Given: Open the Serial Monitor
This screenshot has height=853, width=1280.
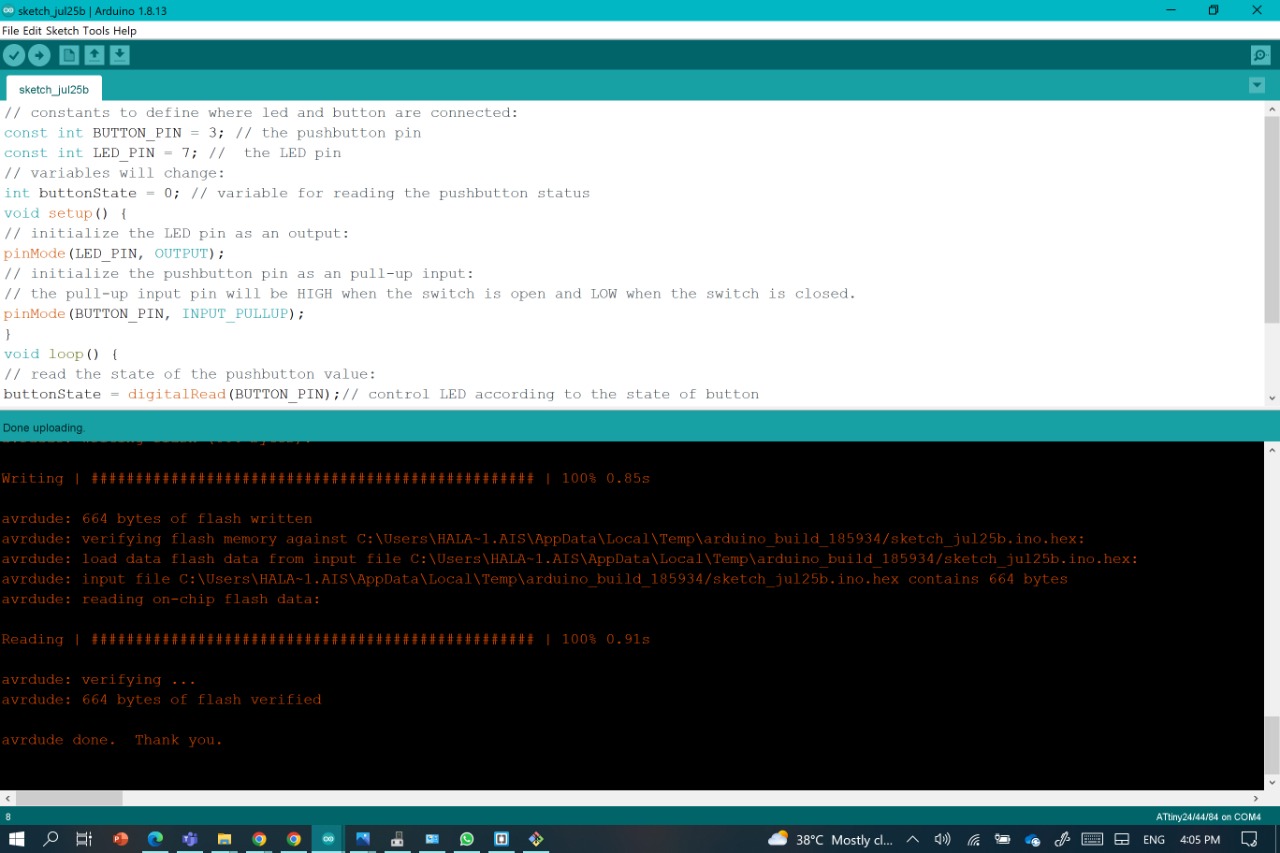Looking at the screenshot, I should point(1260,56).
